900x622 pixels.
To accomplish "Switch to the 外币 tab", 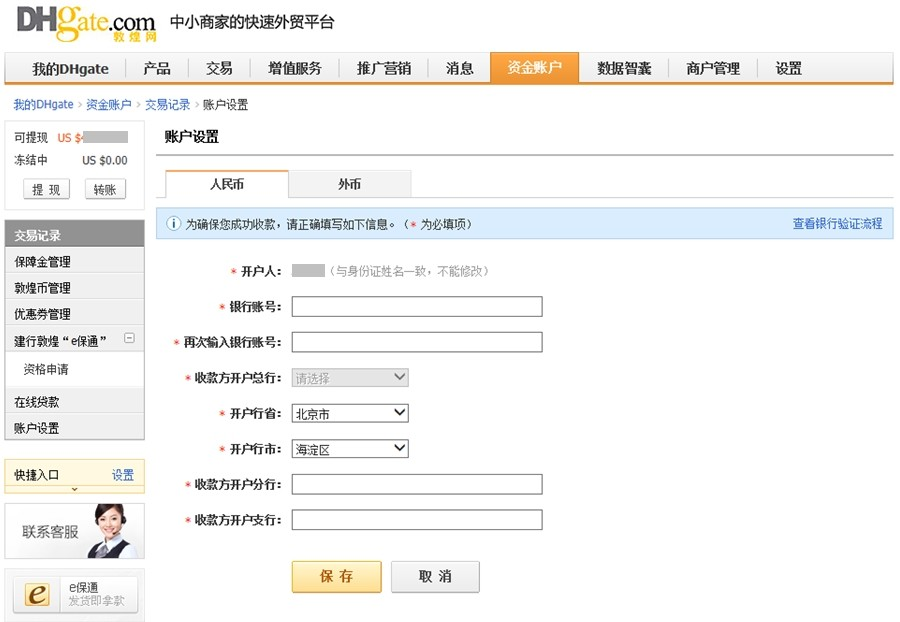I will [349, 184].
